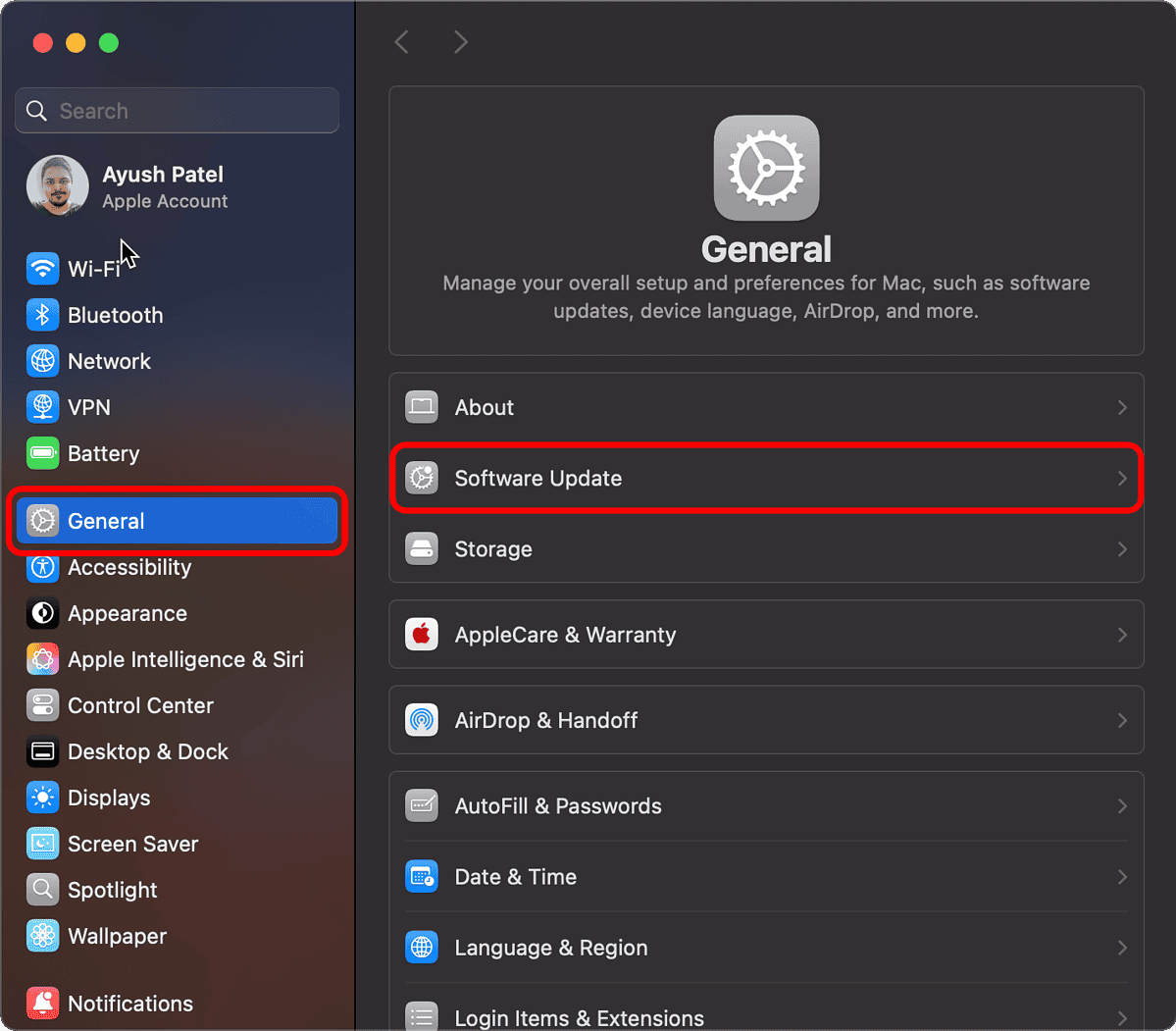
Task: Open the red Notifications bell icon
Action: tap(42, 1004)
